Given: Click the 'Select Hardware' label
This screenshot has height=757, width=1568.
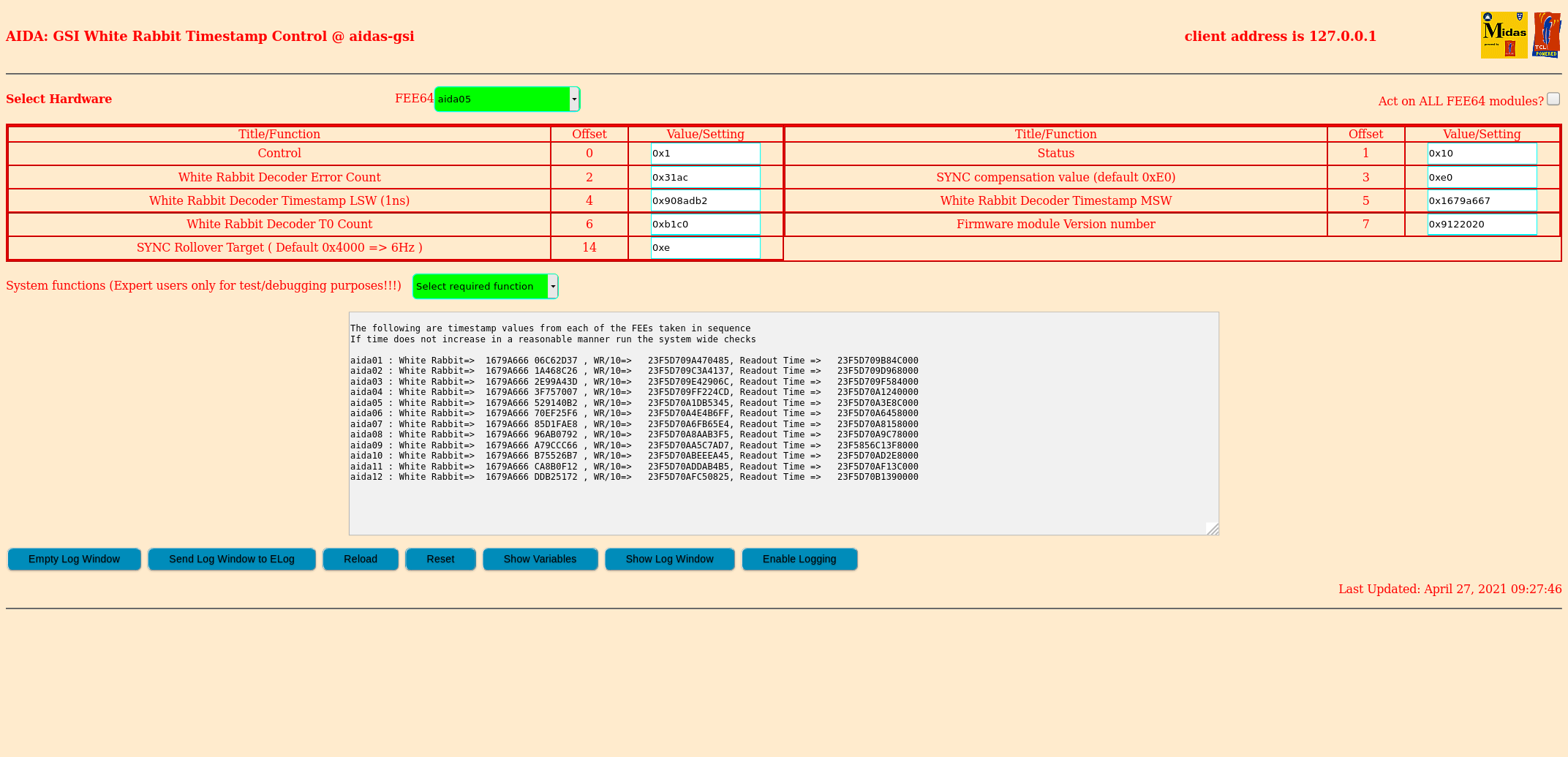Looking at the screenshot, I should click(x=59, y=99).
